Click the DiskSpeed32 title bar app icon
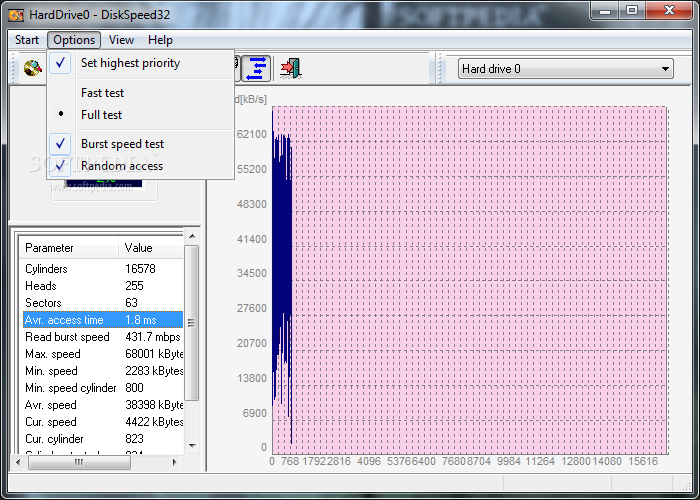The height and width of the screenshot is (500, 700). pyautogui.click(x=16, y=15)
